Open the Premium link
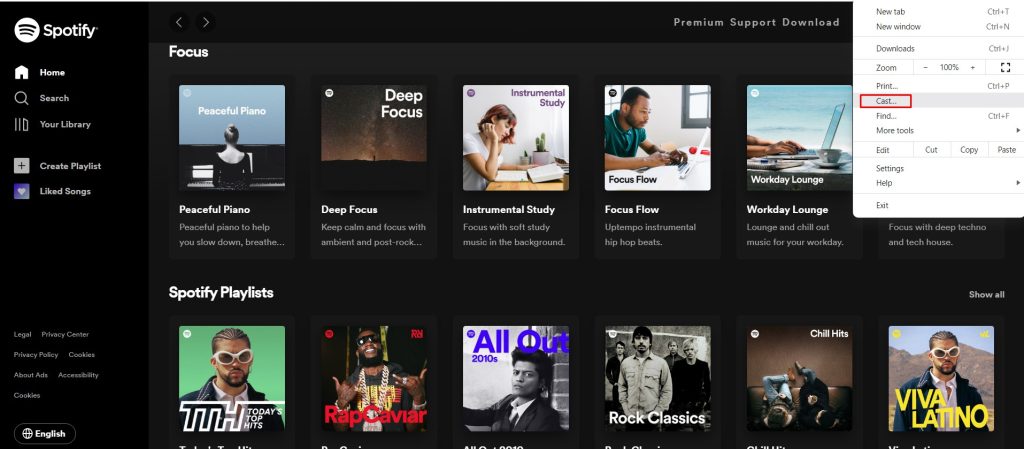1024x449 pixels. point(699,22)
